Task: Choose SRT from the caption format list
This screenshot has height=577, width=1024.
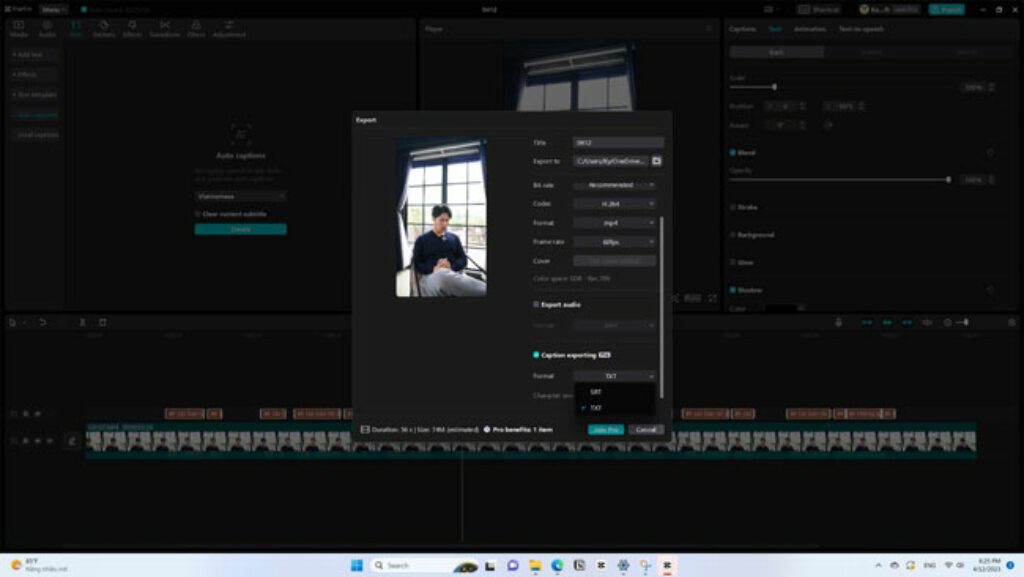Action: pos(596,392)
